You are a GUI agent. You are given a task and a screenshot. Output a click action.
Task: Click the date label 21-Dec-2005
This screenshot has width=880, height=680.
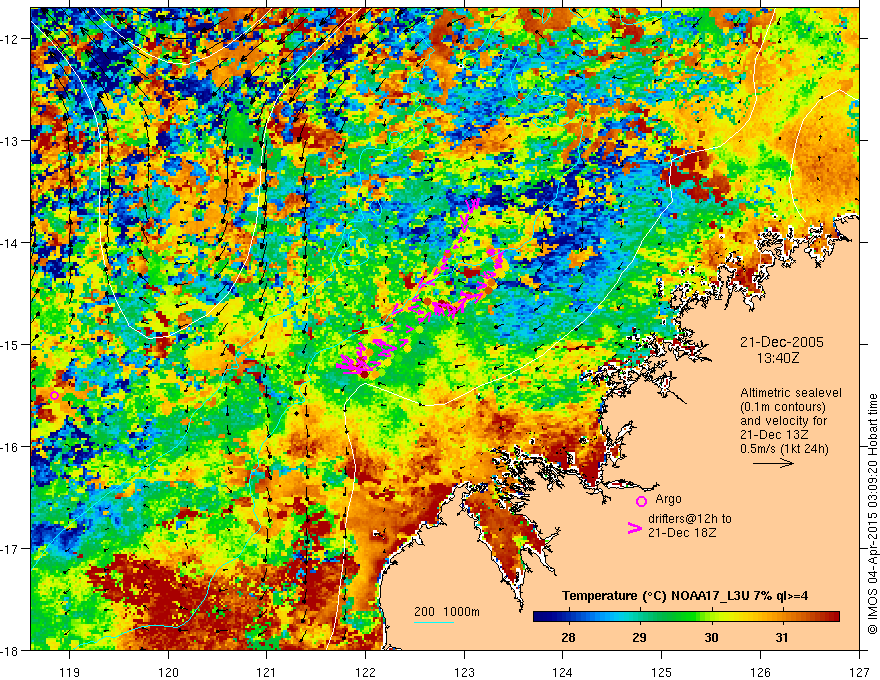coord(782,342)
